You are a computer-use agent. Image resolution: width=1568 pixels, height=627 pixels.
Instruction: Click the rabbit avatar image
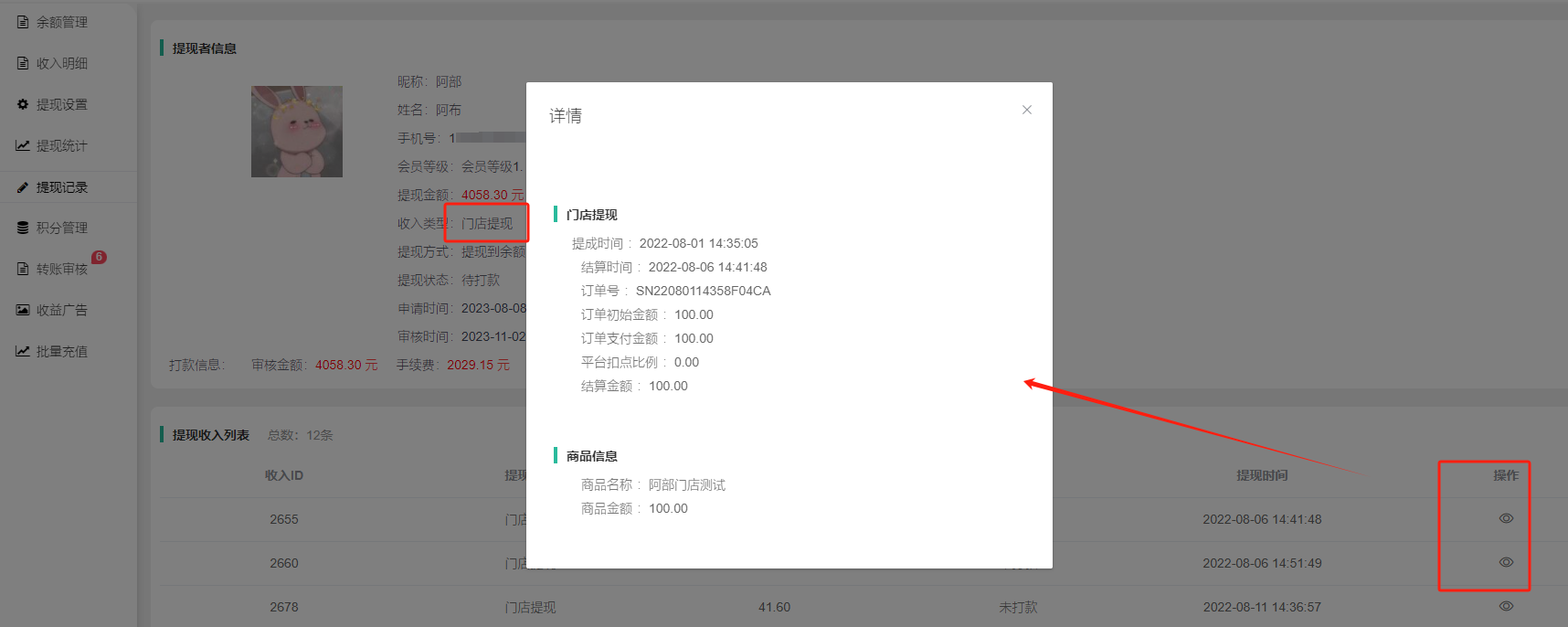pos(297,132)
